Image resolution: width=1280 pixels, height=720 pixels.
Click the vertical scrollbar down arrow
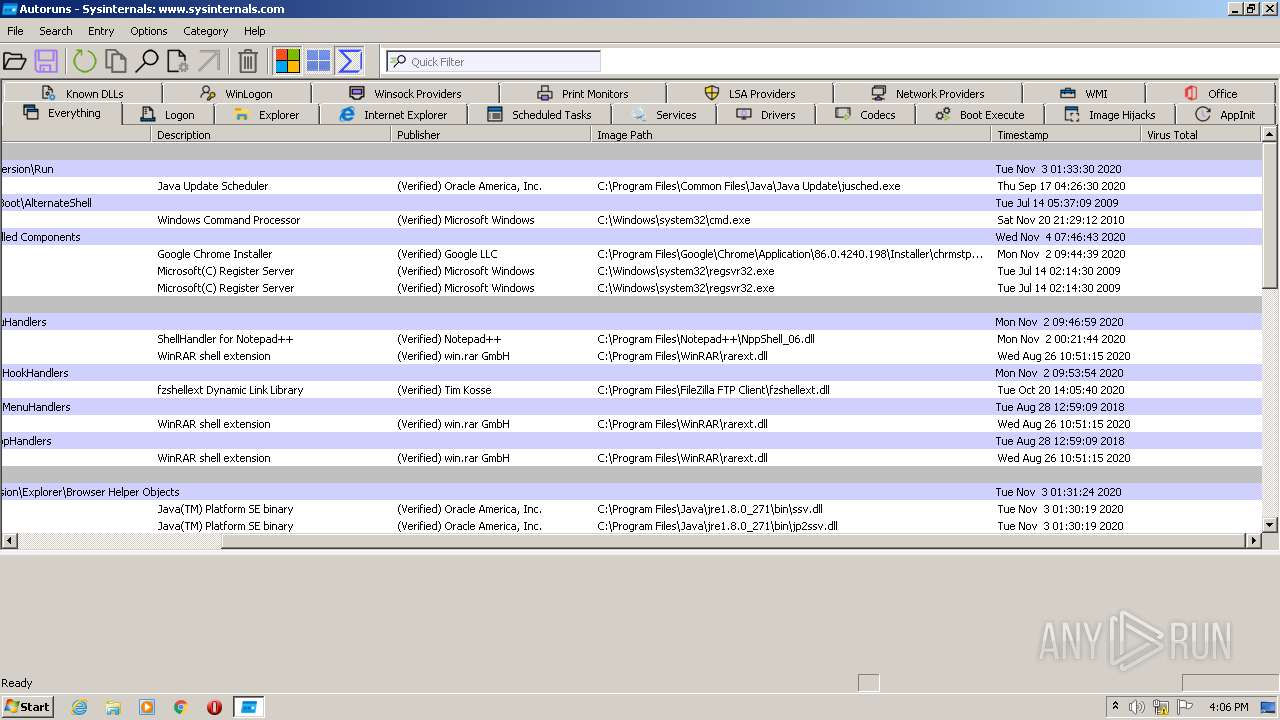click(x=1270, y=524)
